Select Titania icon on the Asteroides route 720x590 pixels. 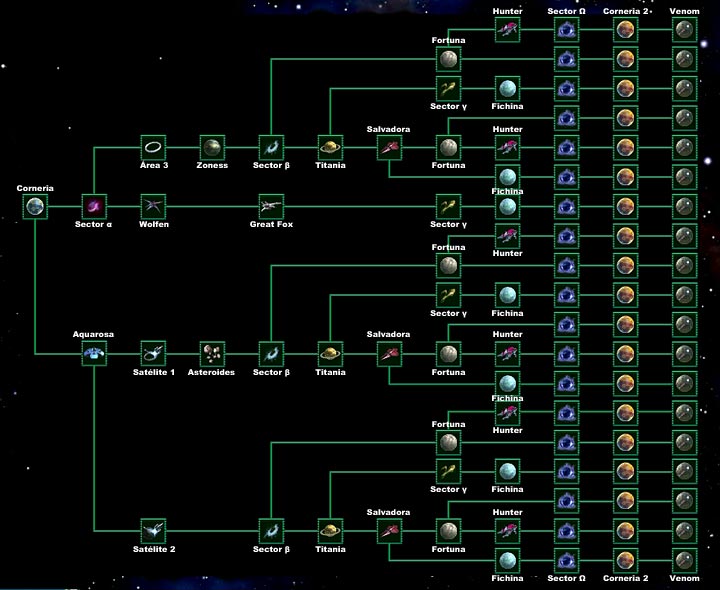click(330, 354)
